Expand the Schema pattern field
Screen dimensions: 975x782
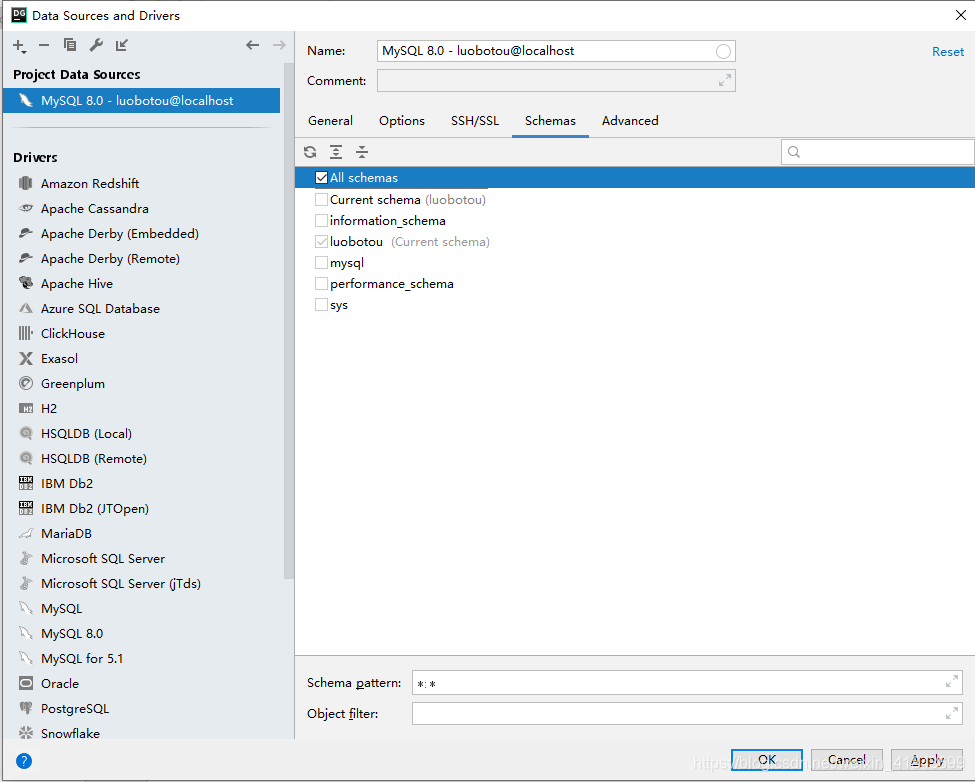pos(952,682)
